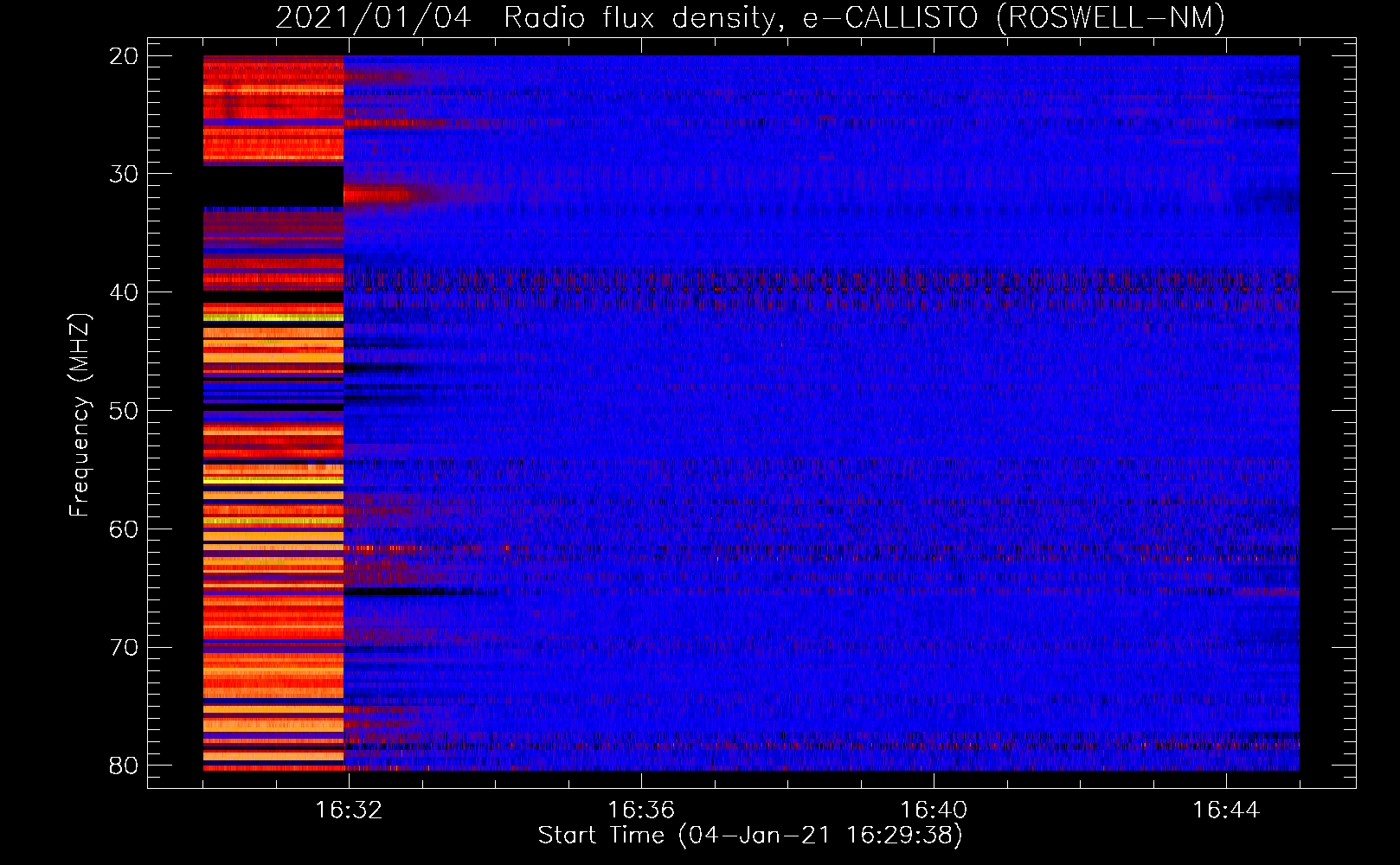Click the 80 MHz frequency tick label

125,766
